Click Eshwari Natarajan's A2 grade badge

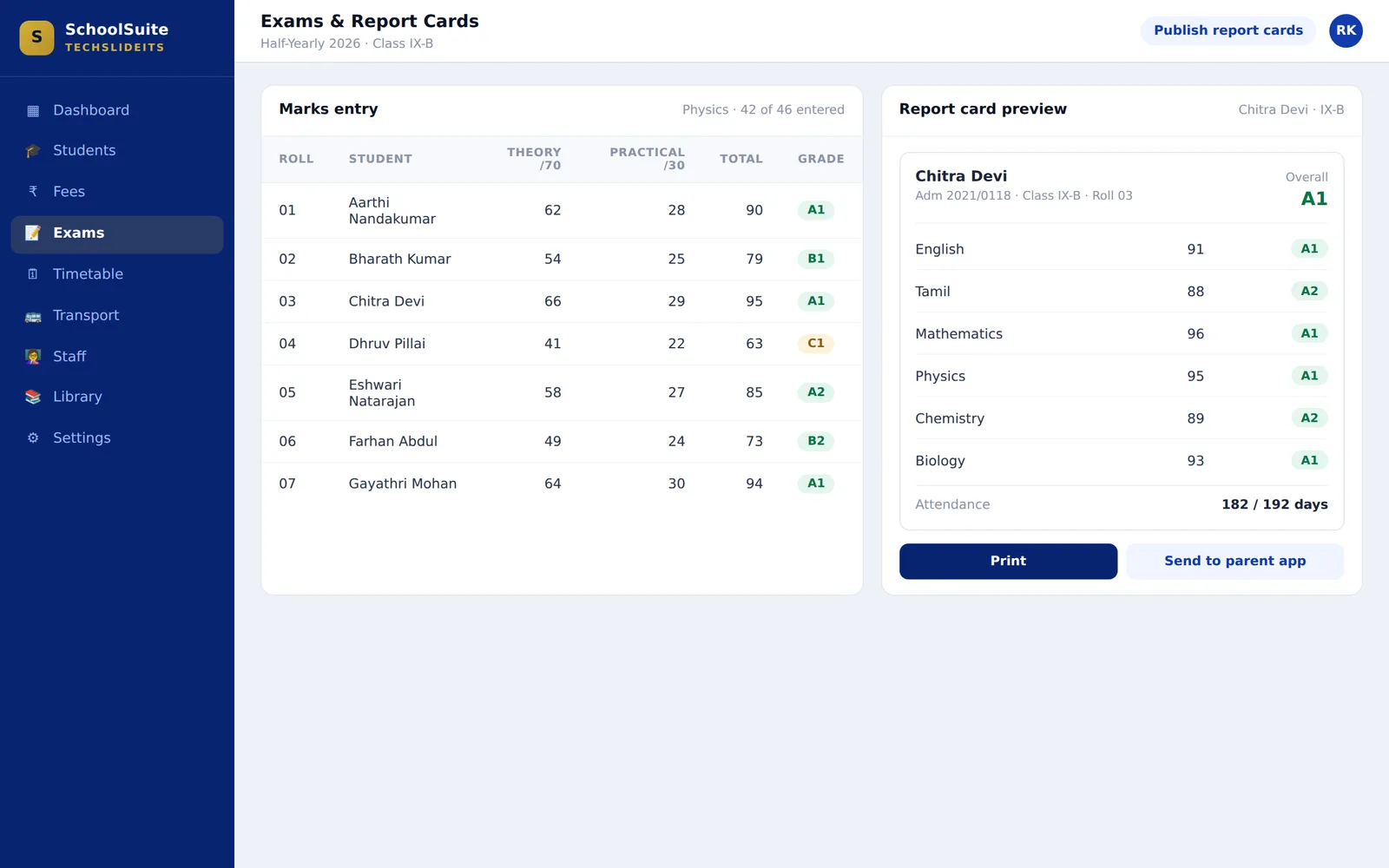pos(816,392)
